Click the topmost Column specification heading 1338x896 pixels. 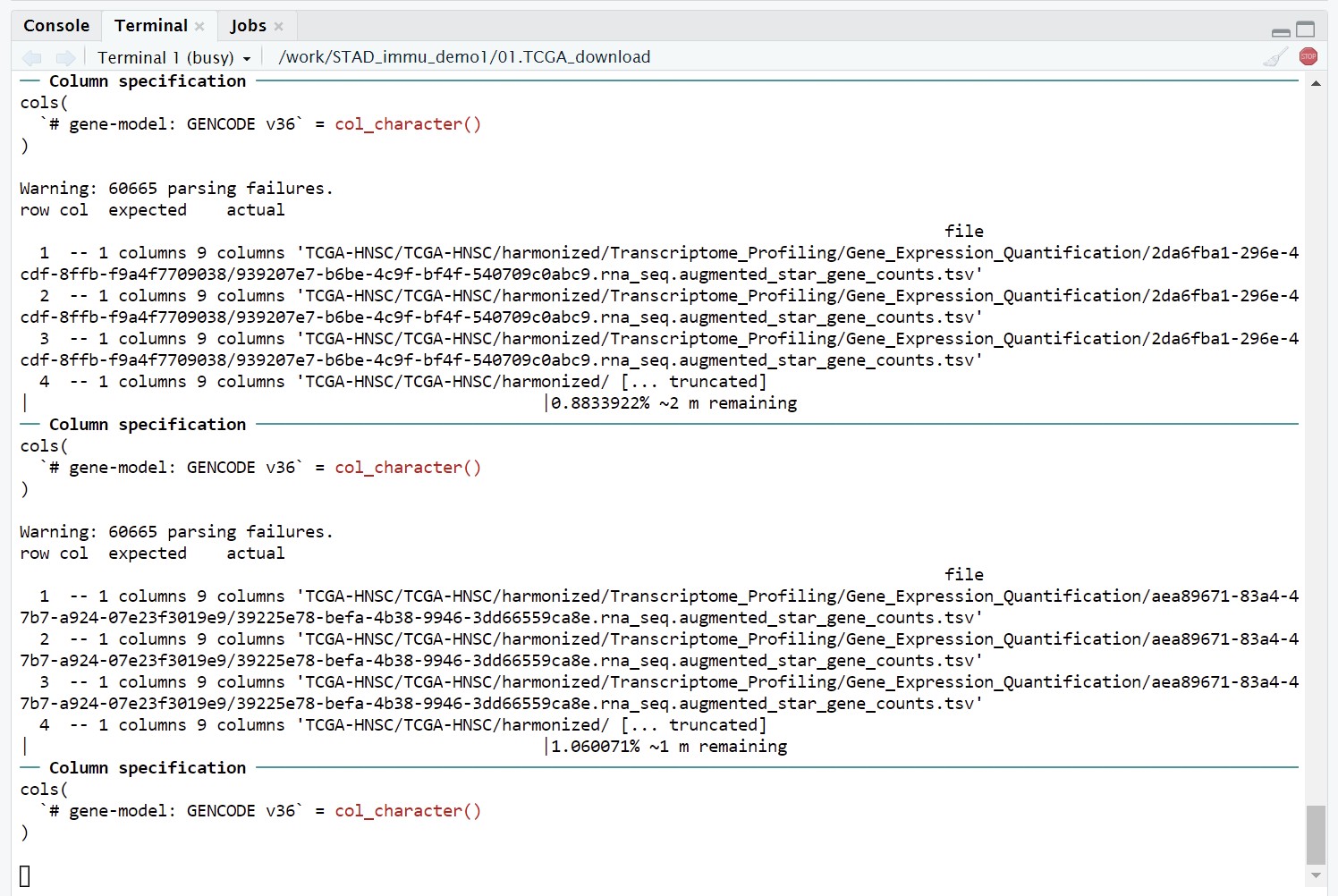pyautogui.click(x=148, y=81)
